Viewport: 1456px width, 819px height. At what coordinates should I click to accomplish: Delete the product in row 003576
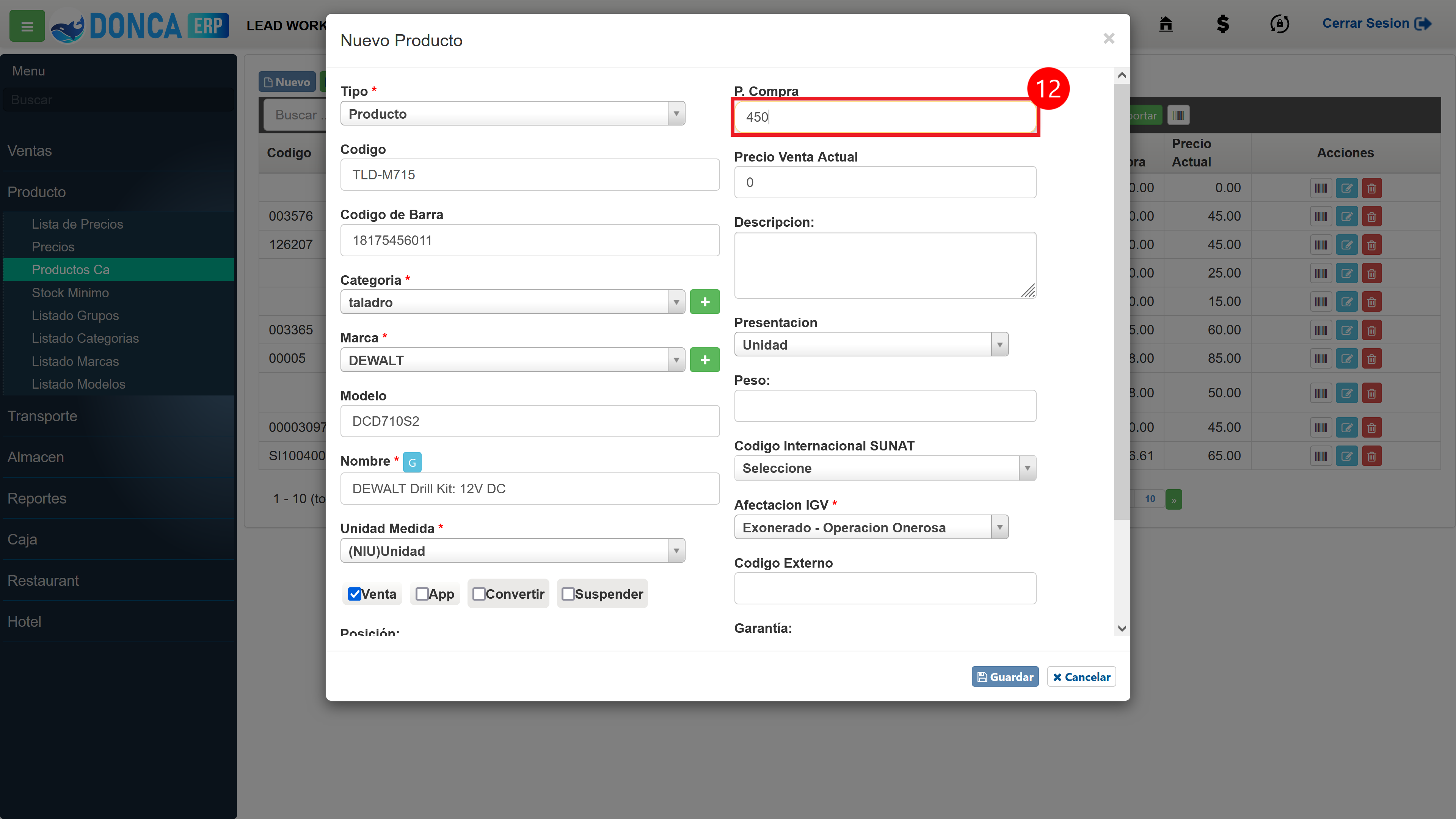(x=1372, y=217)
